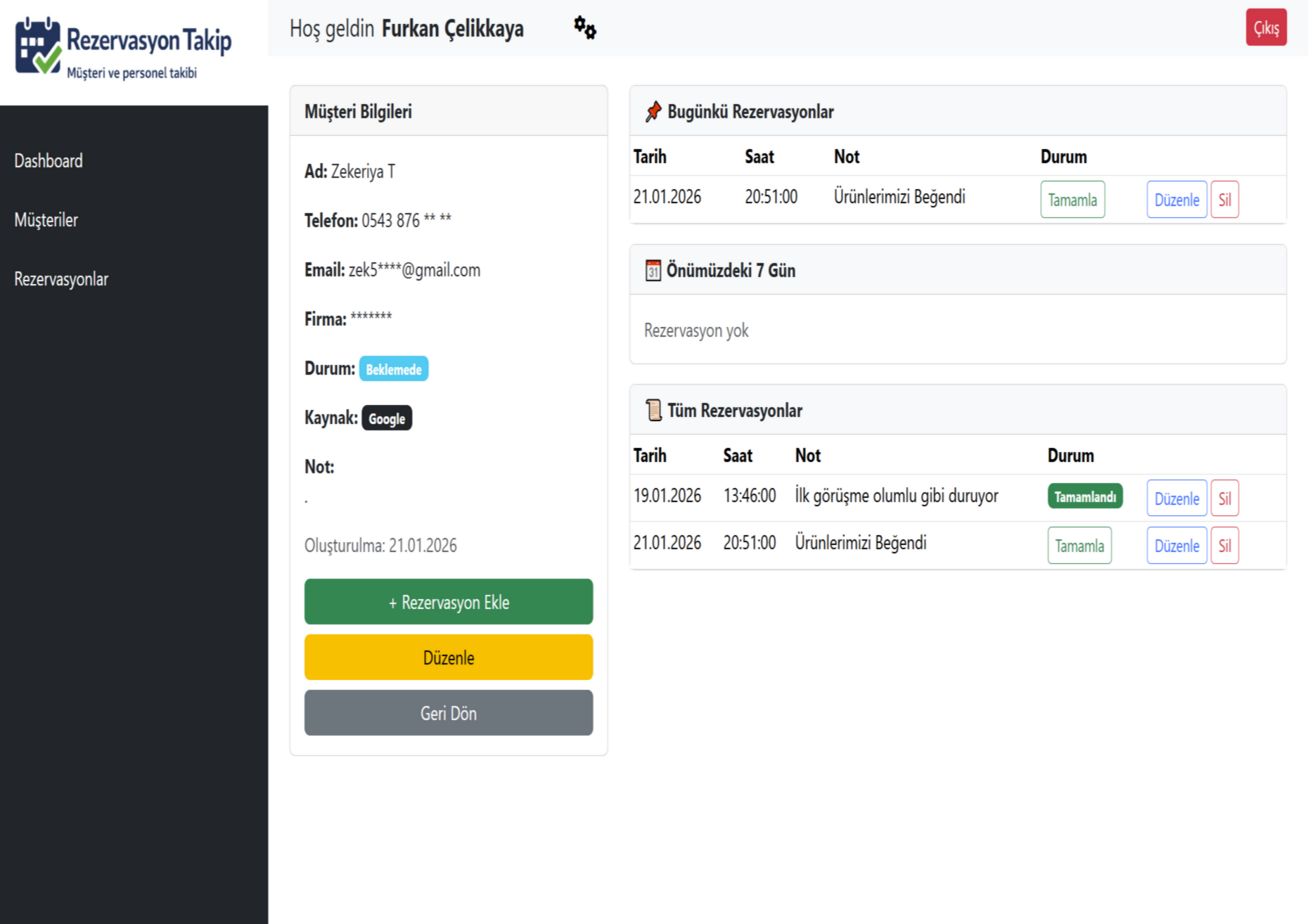Click the Beklemede status badge
The height and width of the screenshot is (924, 1308).
[x=393, y=369]
